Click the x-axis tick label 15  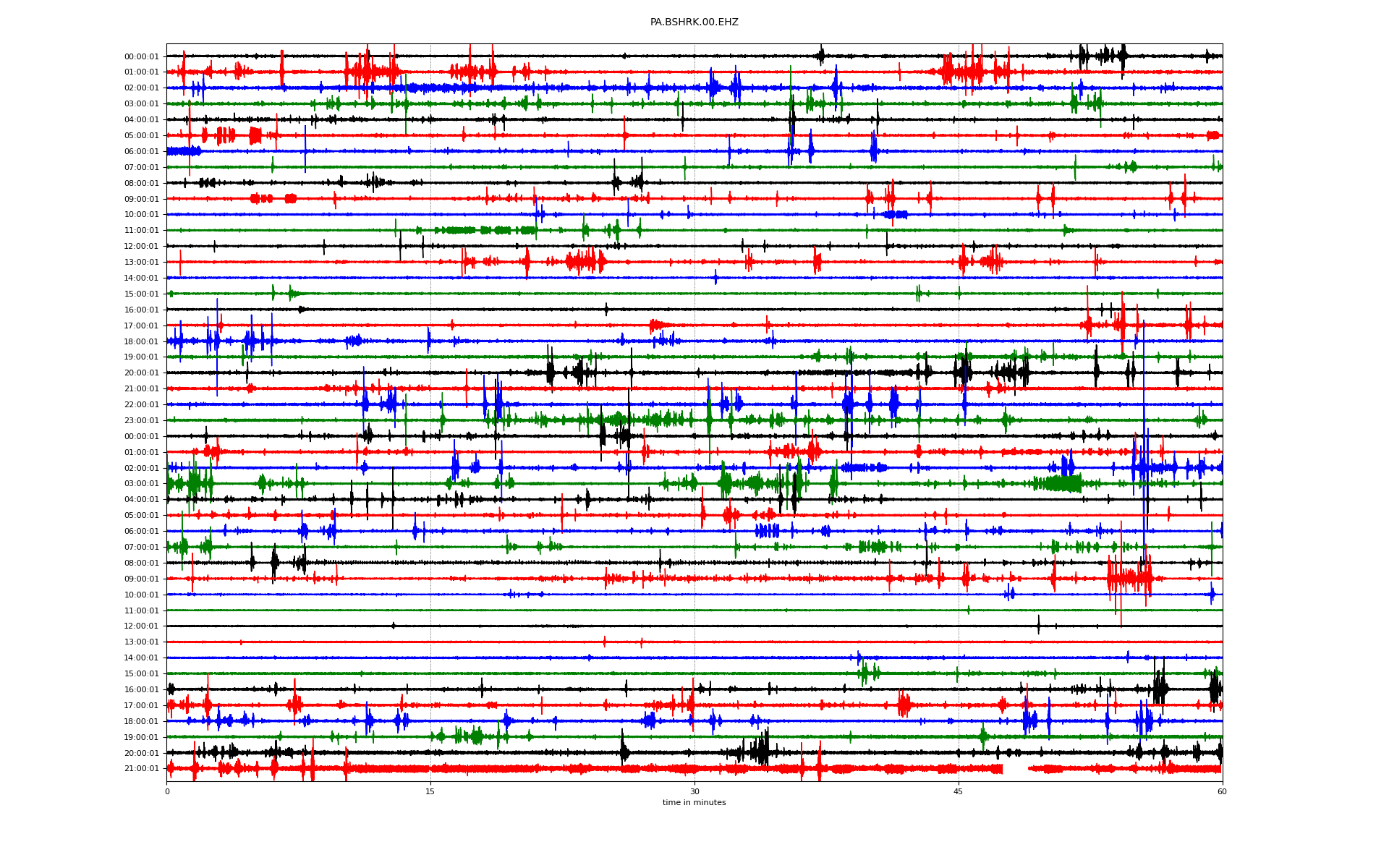[430, 791]
